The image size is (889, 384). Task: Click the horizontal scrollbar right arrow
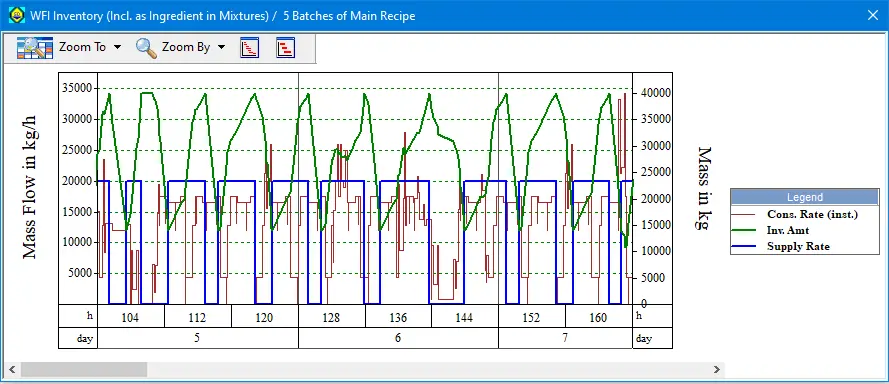click(717, 370)
